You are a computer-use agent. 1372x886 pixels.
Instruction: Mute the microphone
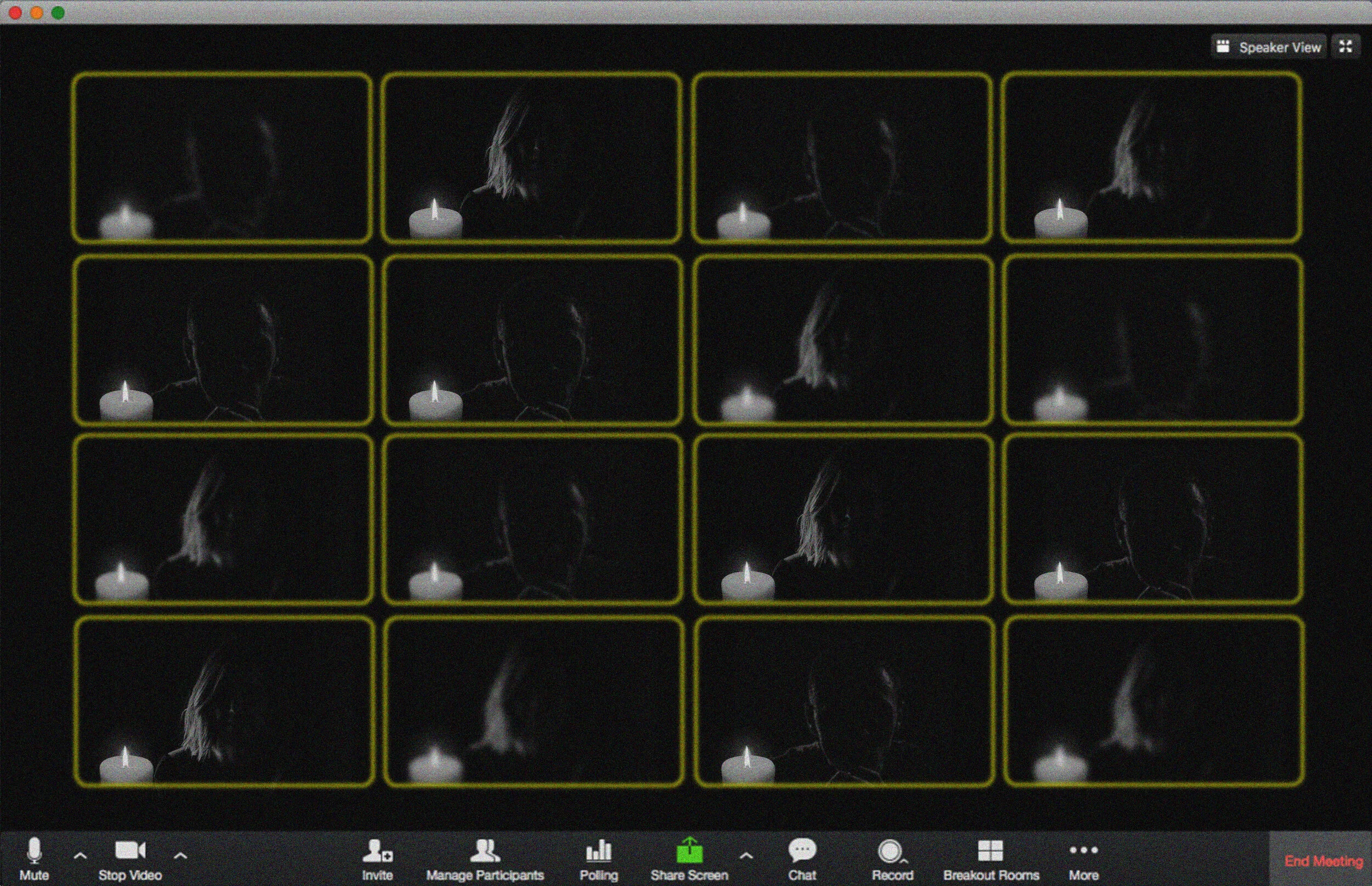click(35, 859)
